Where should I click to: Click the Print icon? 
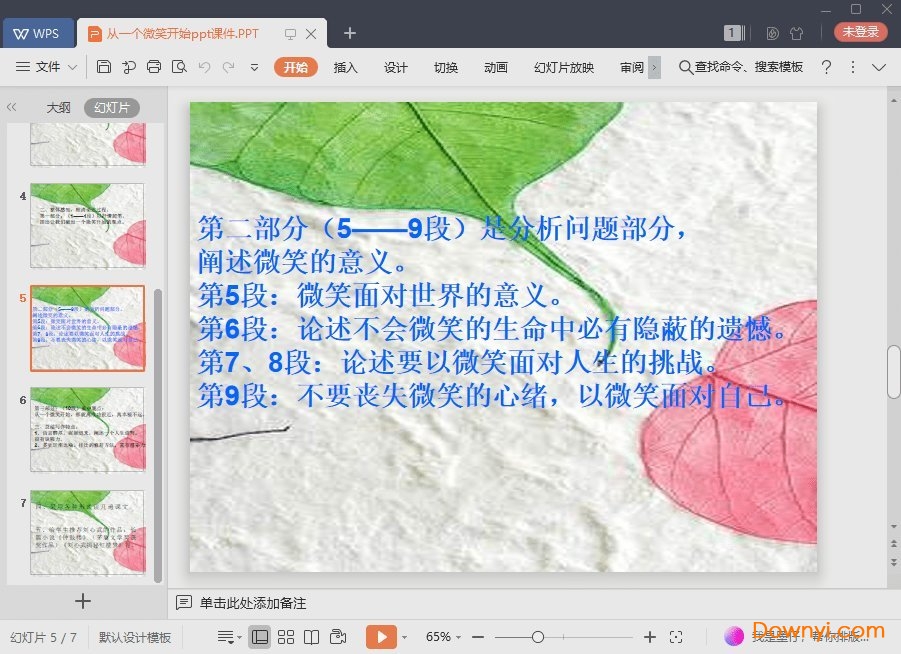[x=154, y=67]
